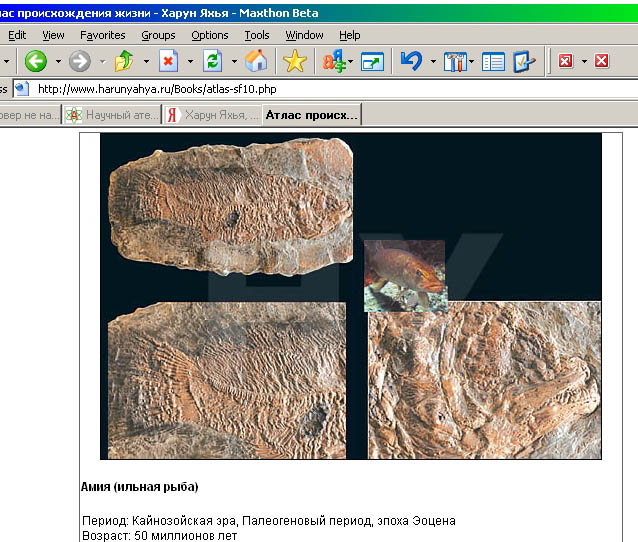This screenshot has width=638, height=542.
Task: Go to the Home page icon
Action: tap(256, 61)
